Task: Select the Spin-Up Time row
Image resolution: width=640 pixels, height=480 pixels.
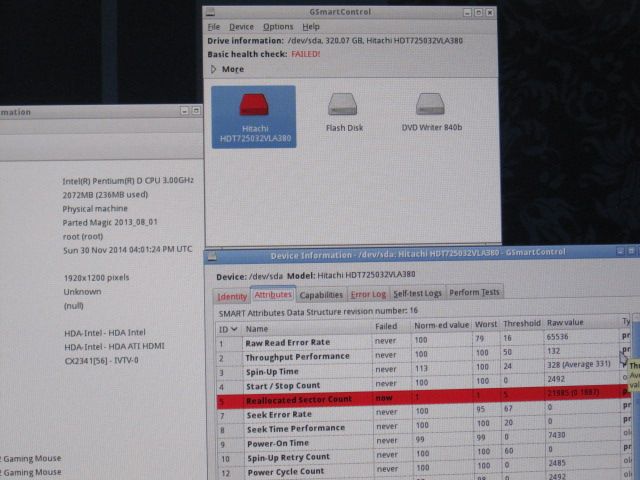Action: (x=423, y=368)
